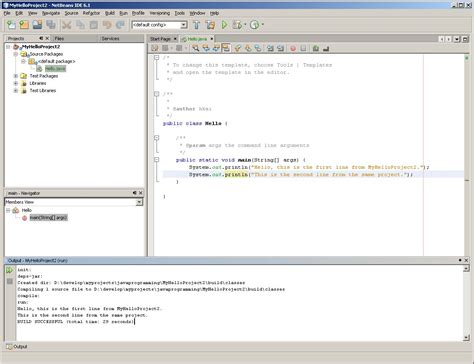This screenshot has height=364, width=474.
Task: Stop the running build in Output window
Action: click(x=9, y=281)
